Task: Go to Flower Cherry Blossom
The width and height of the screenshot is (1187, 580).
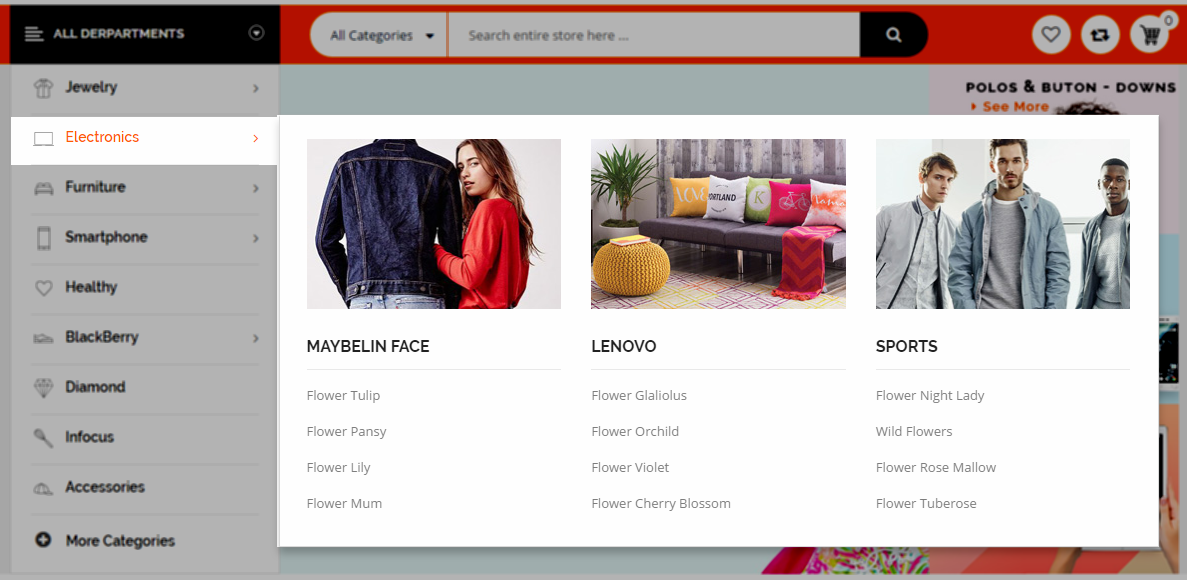Action: (661, 504)
